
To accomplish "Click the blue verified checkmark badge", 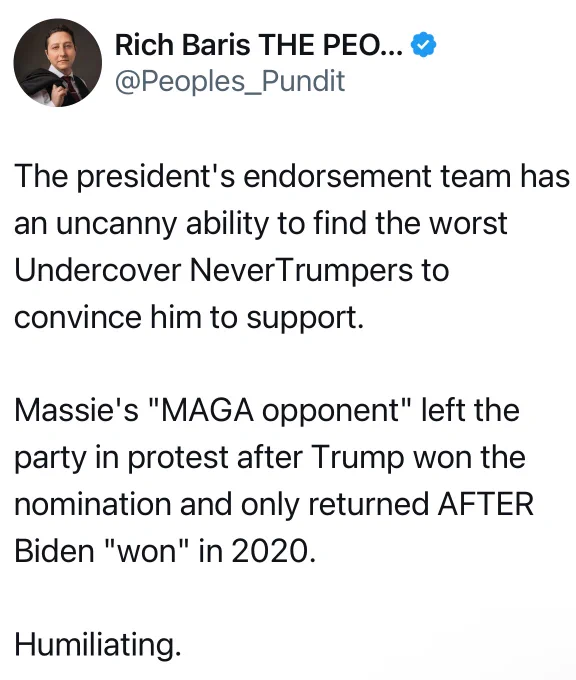I will click(423, 44).
